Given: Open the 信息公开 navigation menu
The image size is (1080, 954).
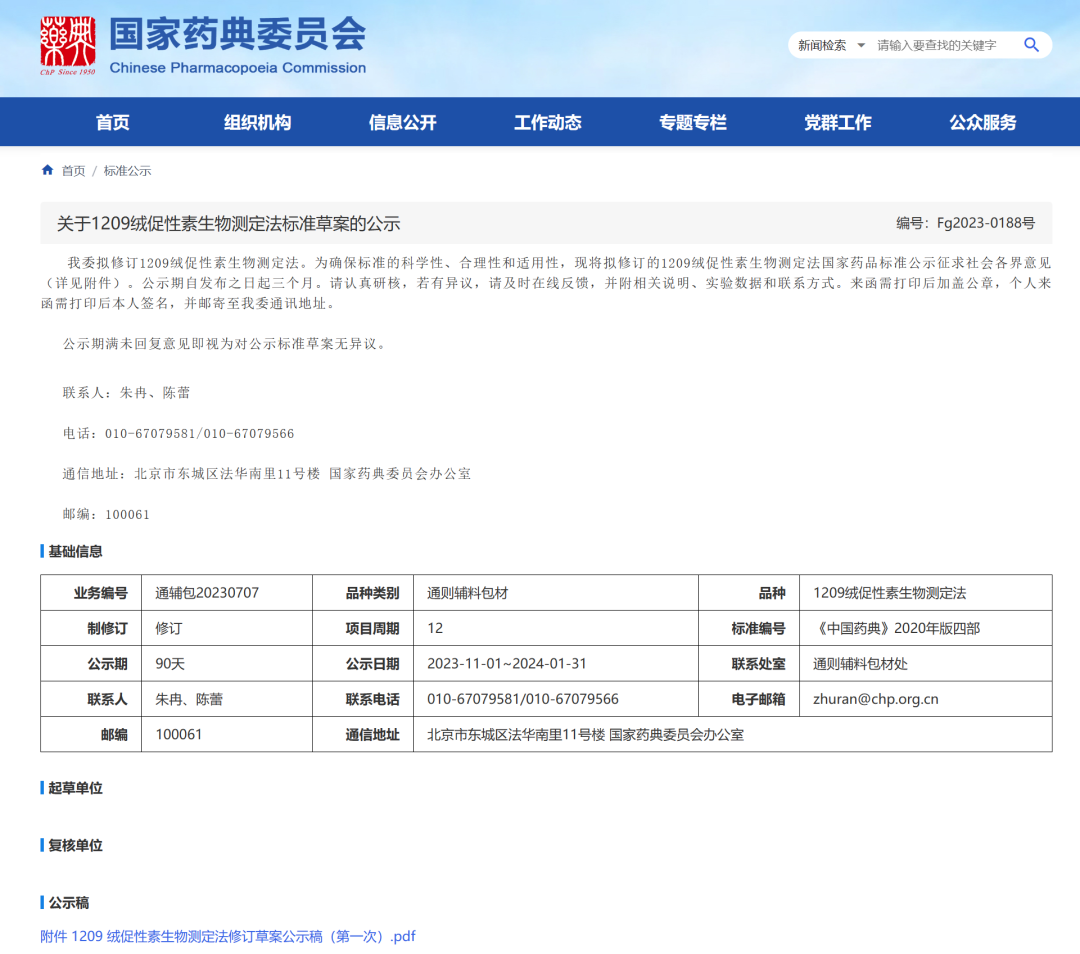Looking at the screenshot, I should click(402, 123).
